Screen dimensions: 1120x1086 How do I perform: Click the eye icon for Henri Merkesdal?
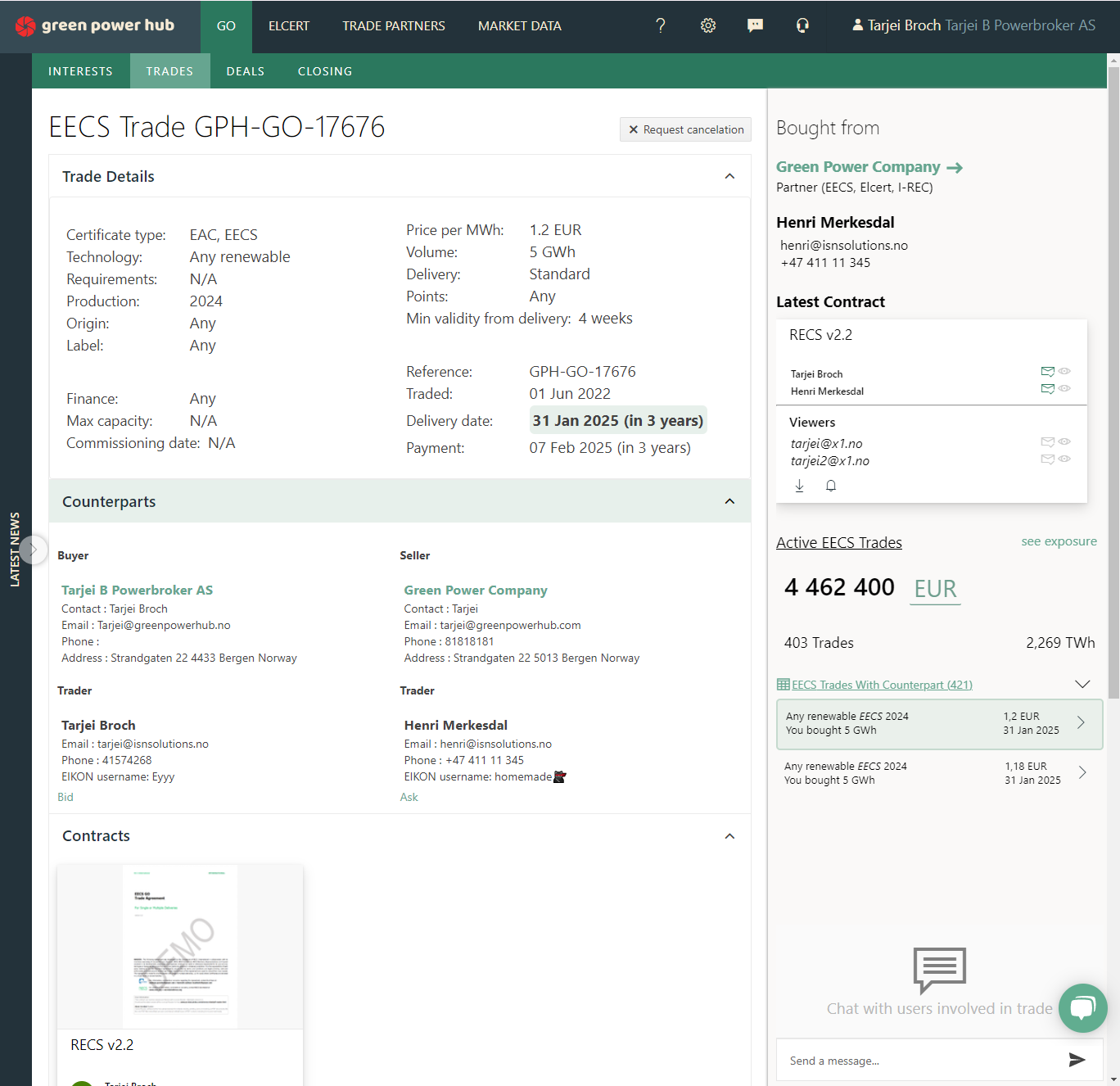[1064, 389]
